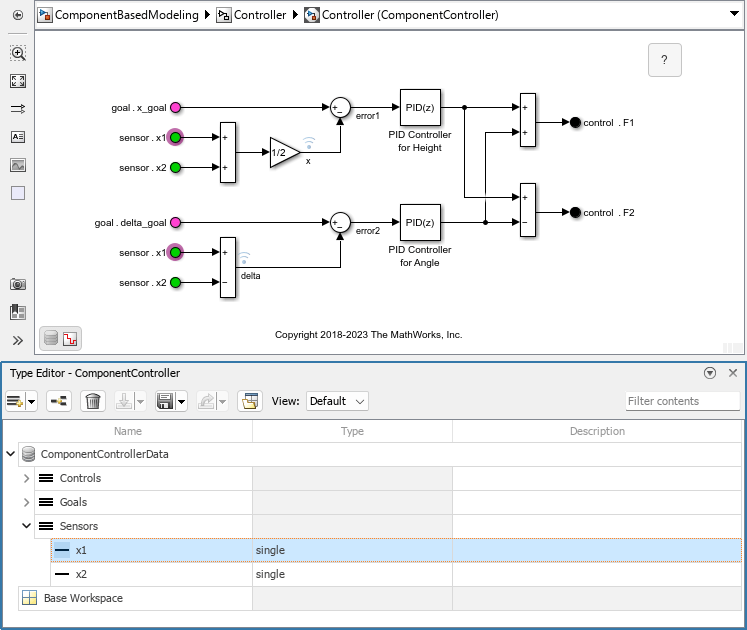Screen dimensions: 747x630
Task: Click the Filter contents search field
Action: point(682,401)
